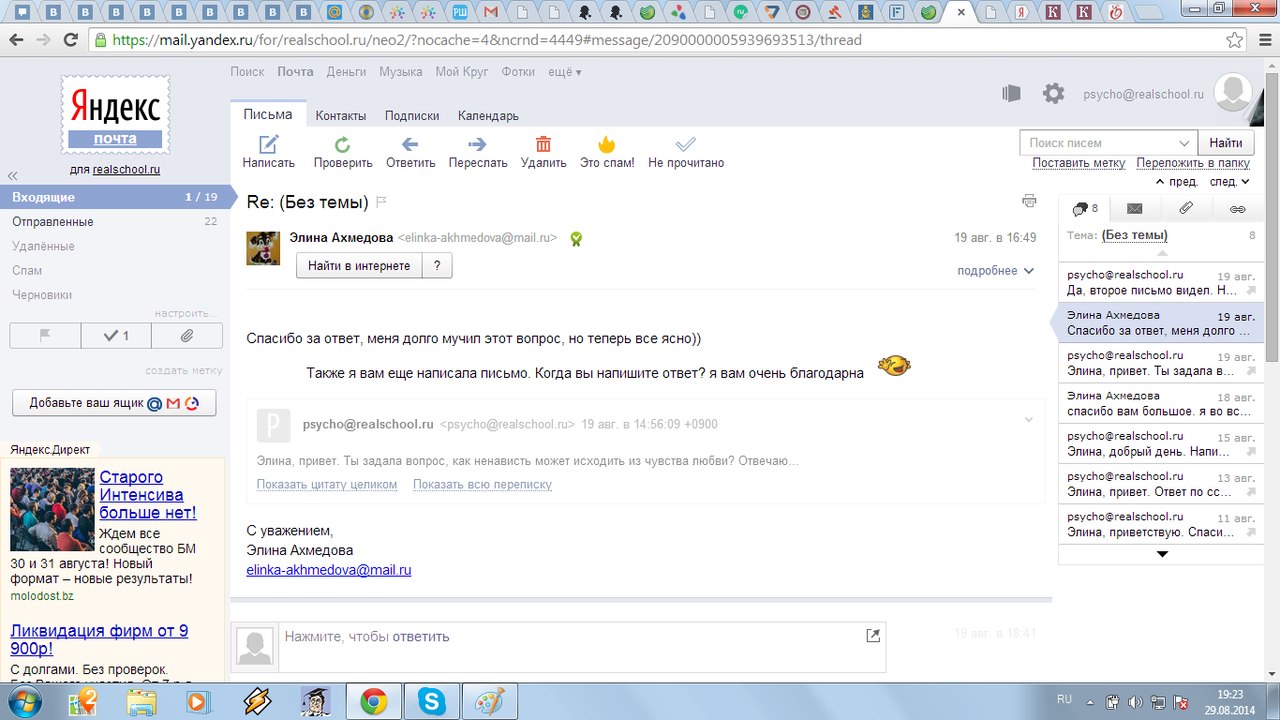
Task: Open settings via the gear icon
Action: tap(1053, 94)
